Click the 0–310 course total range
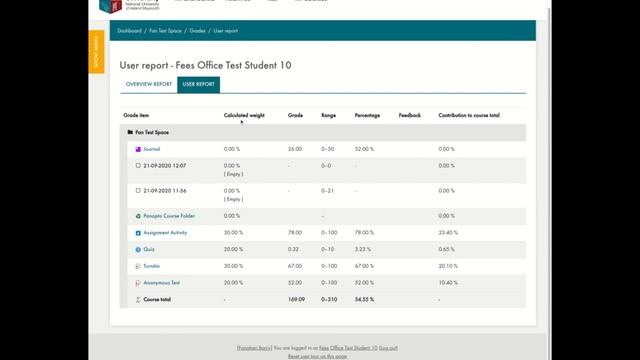 point(329,300)
